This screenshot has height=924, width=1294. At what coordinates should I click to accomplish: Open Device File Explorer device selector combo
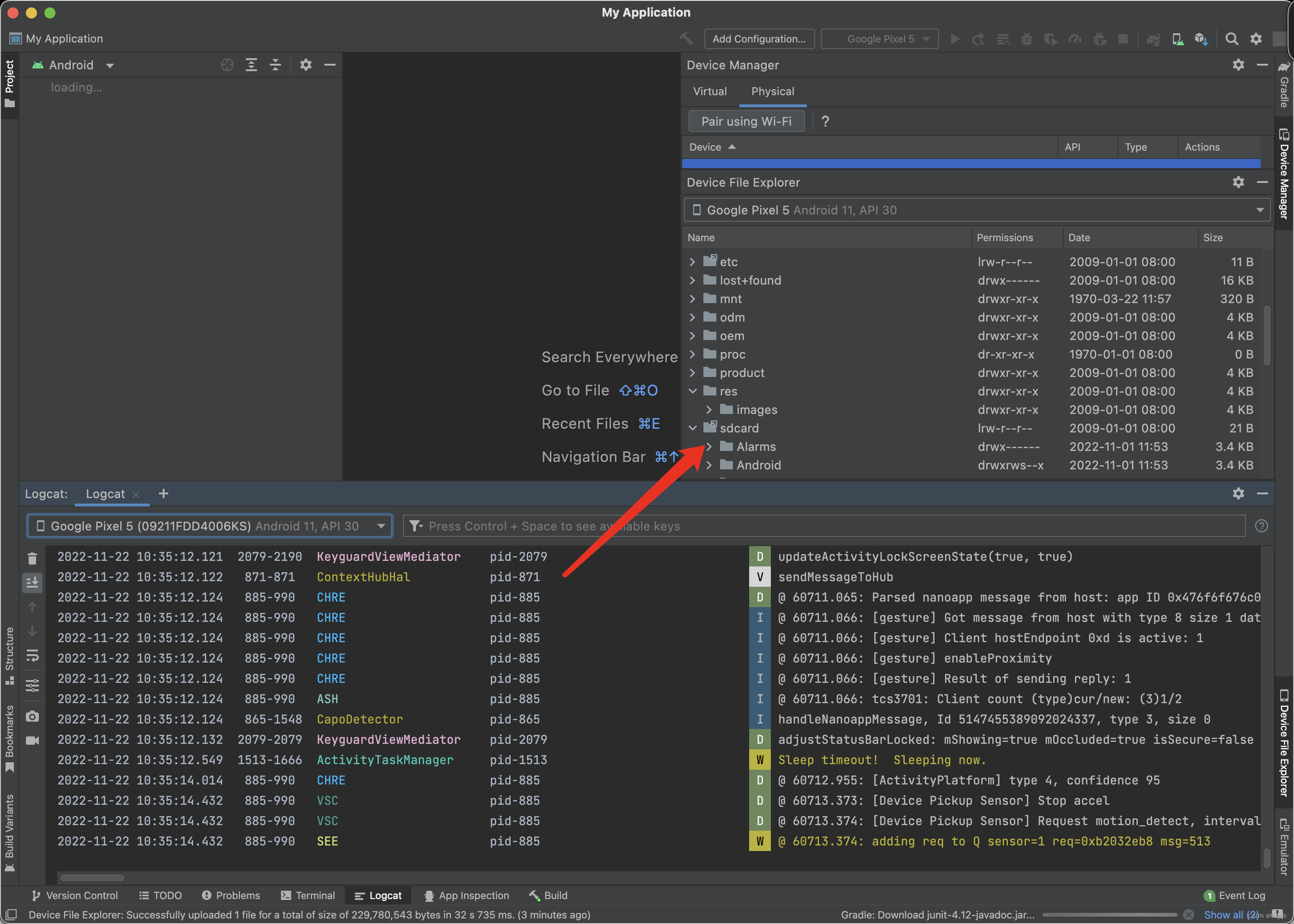[977, 210]
